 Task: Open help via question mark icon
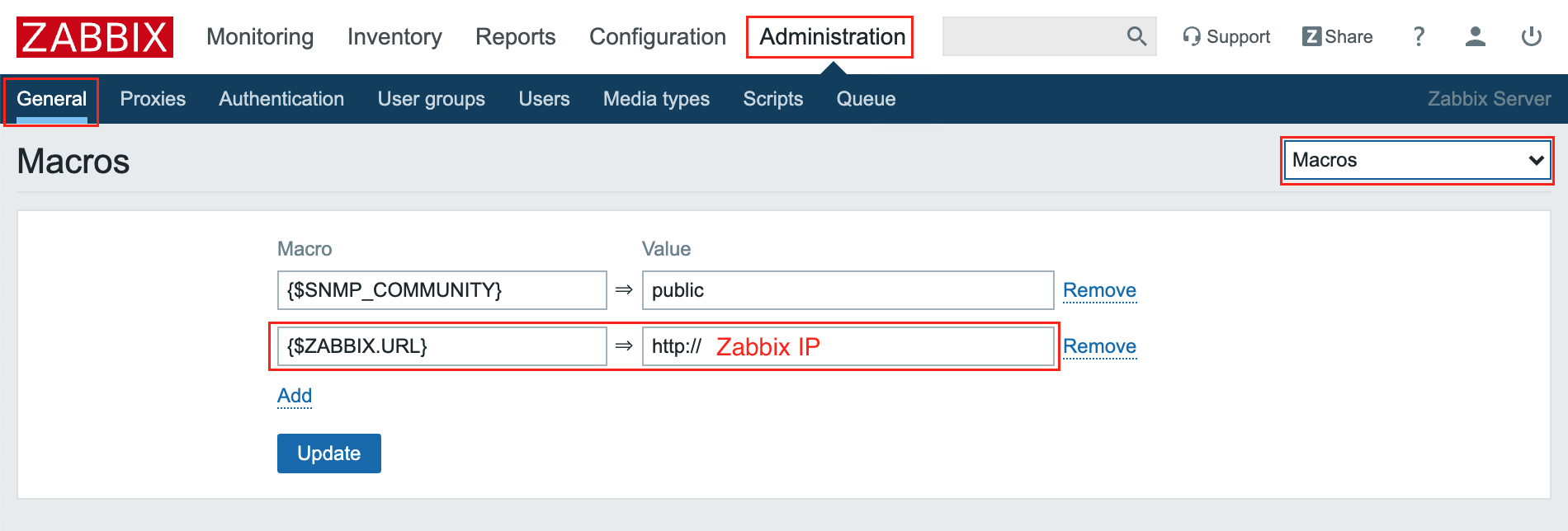(1419, 37)
